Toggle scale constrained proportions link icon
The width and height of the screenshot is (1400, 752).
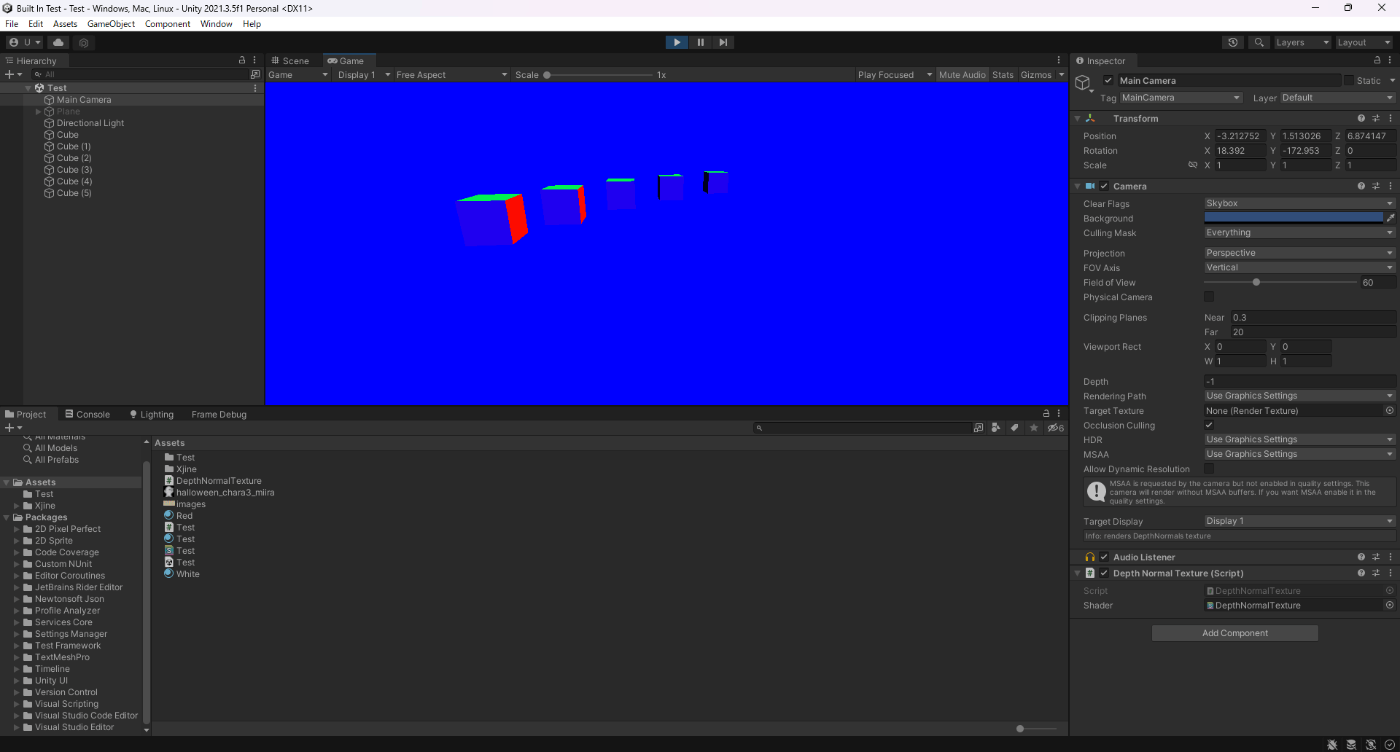pos(1192,165)
